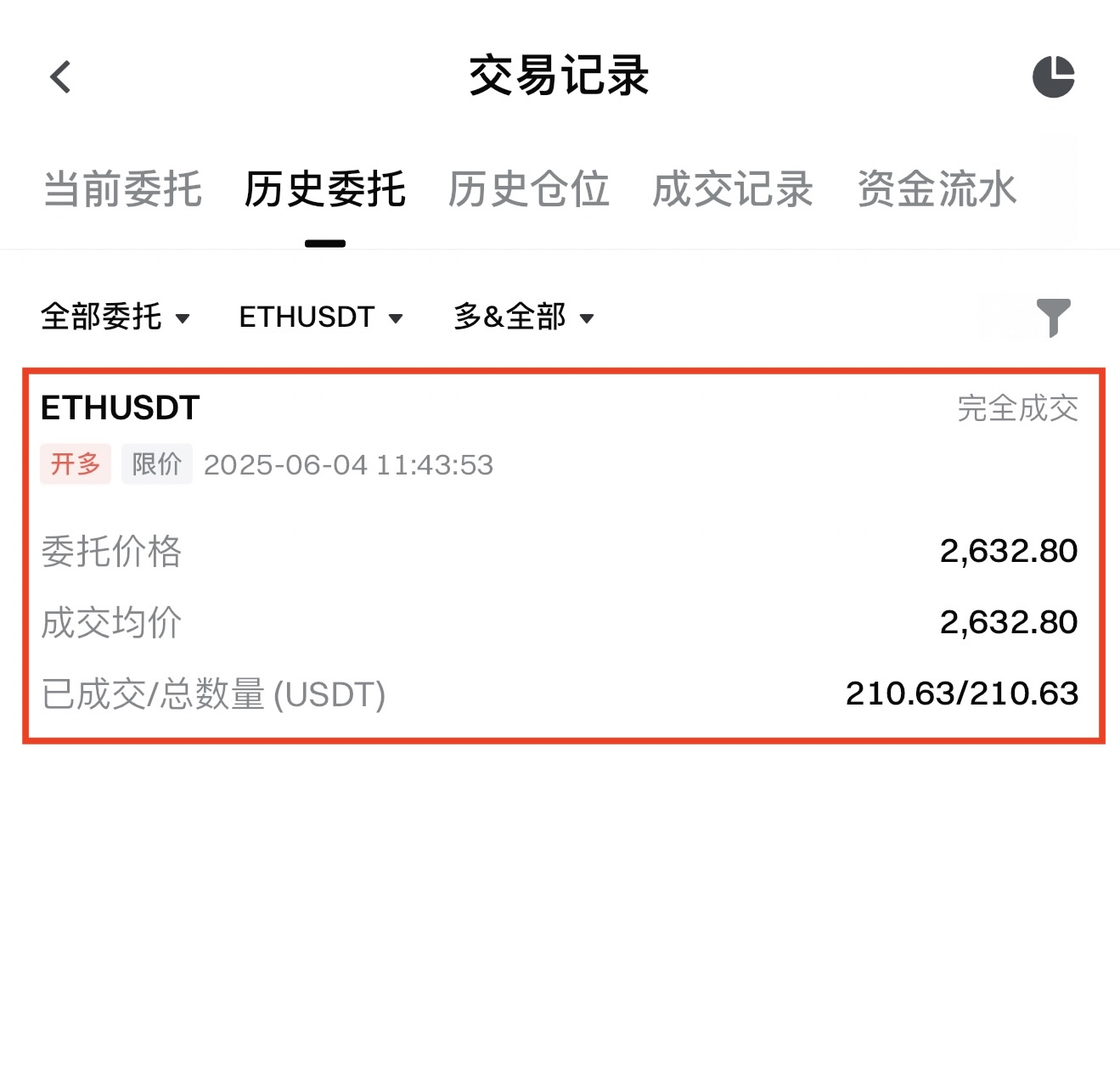The height and width of the screenshot is (1067, 1120).
Task: Select the filled amount 210.63/210.63
Action: [961, 694]
